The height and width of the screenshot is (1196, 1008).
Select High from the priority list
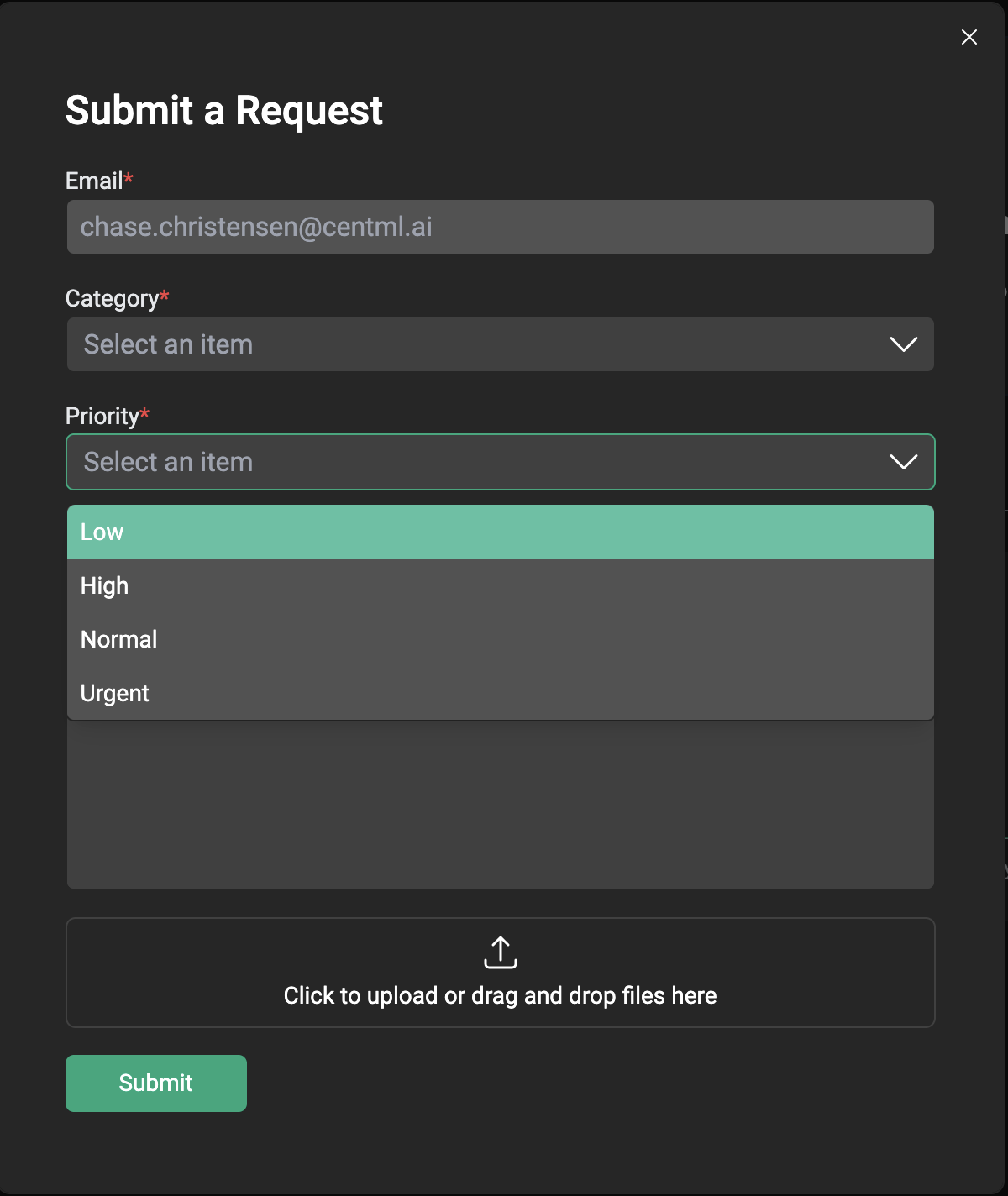[x=501, y=585]
